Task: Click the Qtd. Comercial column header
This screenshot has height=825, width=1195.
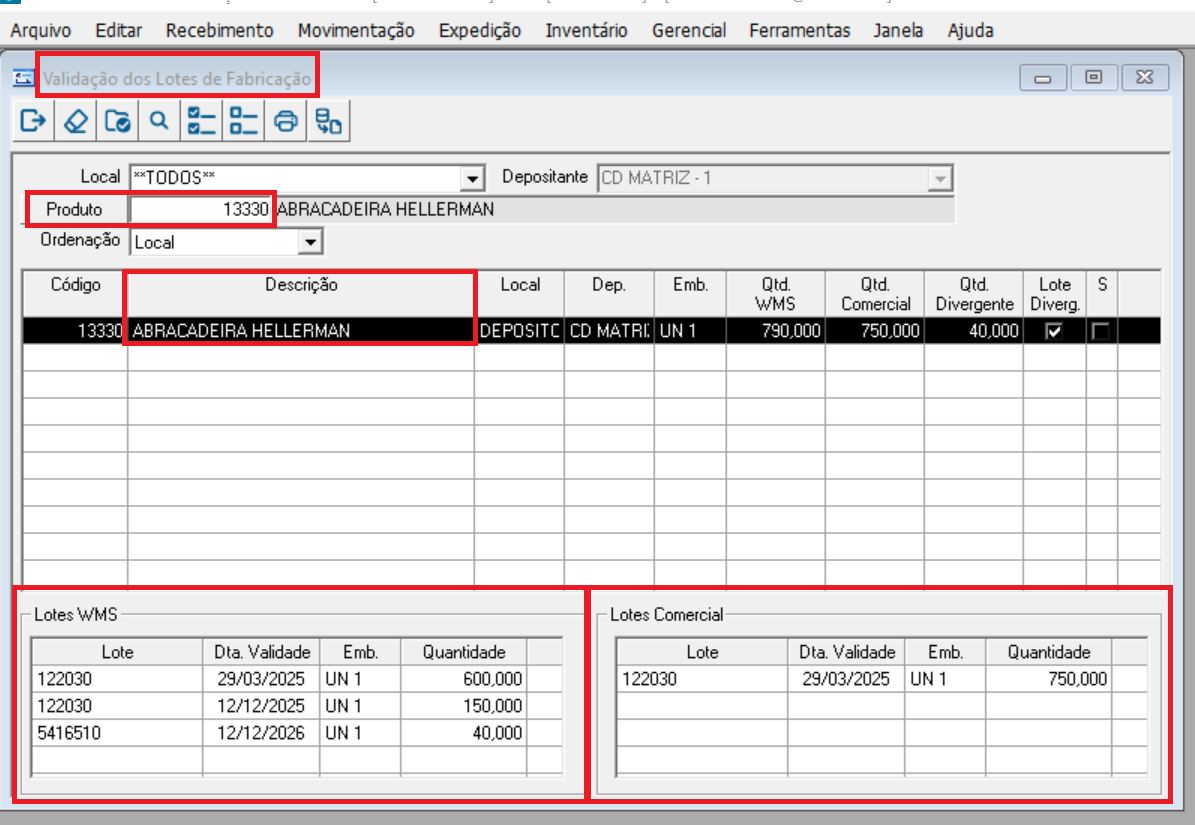Action: [875, 293]
